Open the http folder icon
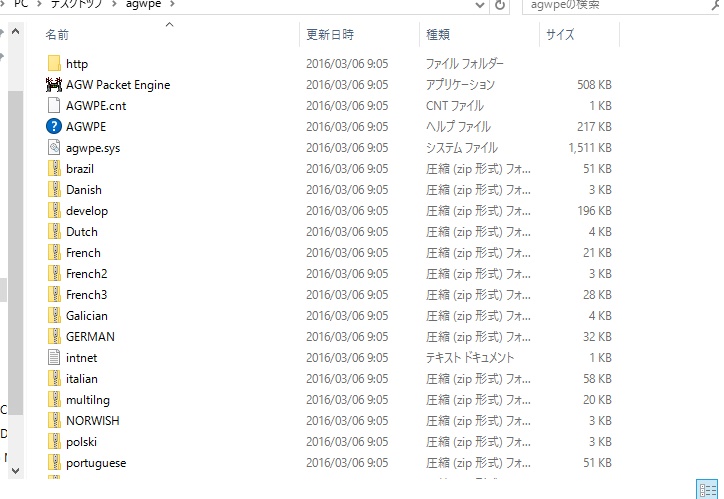The height and width of the screenshot is (499, 724). (54, 64)
